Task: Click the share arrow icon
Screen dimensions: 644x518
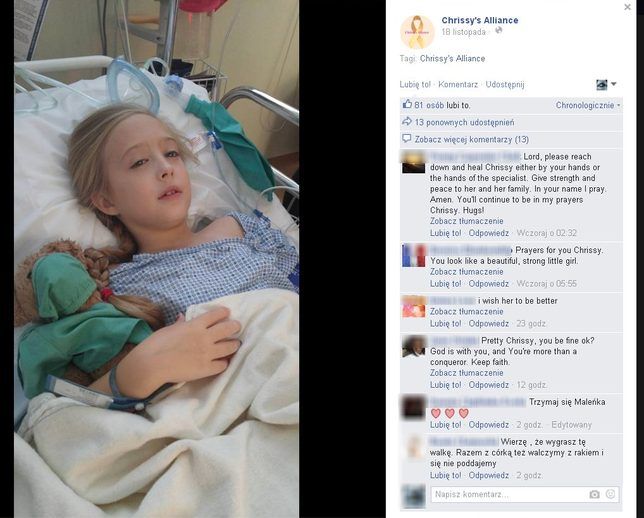Action: [x=407, y=121]
